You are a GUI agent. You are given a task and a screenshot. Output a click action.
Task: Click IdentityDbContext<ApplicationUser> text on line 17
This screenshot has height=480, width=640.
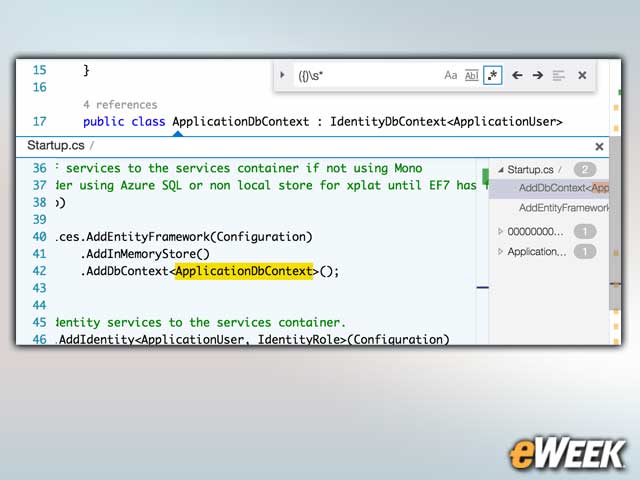(446, 122)
